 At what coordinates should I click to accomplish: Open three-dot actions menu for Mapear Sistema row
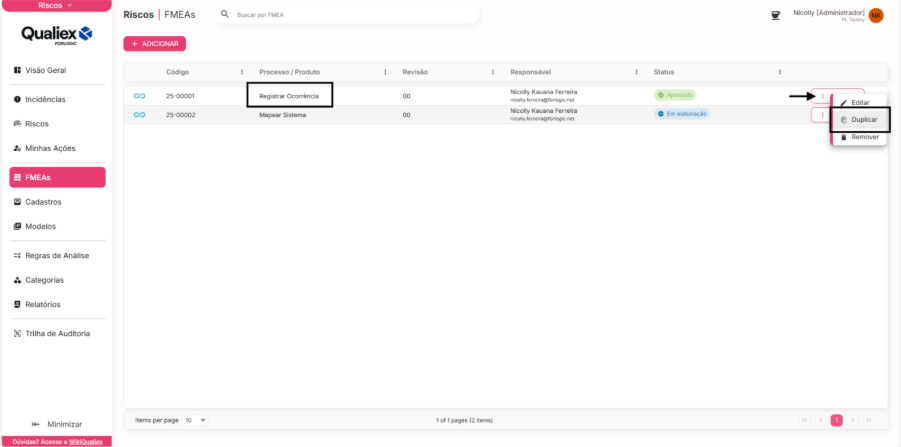822,115
